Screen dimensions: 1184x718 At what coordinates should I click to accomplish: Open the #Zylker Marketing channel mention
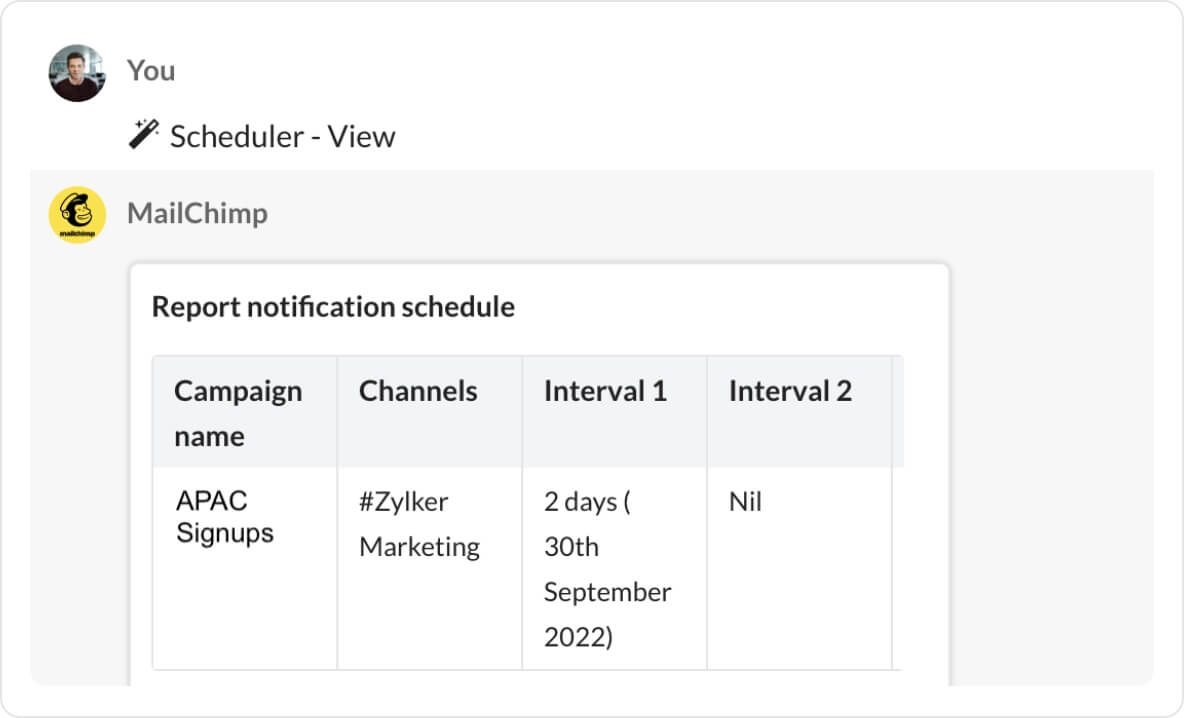coord(419,524)
